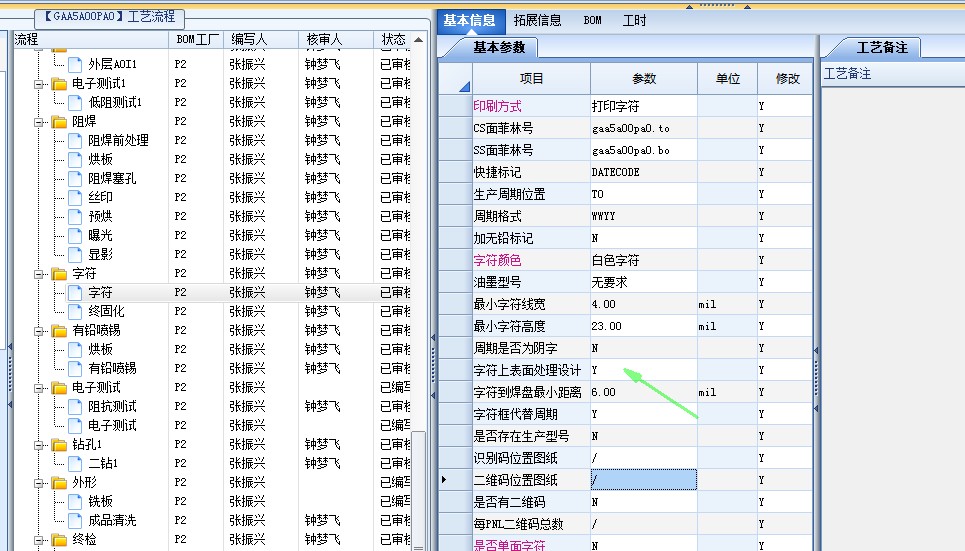The image size is (965, 551).
Task: Click 油墨型号 value 无要求
Action: coord(610,282)
